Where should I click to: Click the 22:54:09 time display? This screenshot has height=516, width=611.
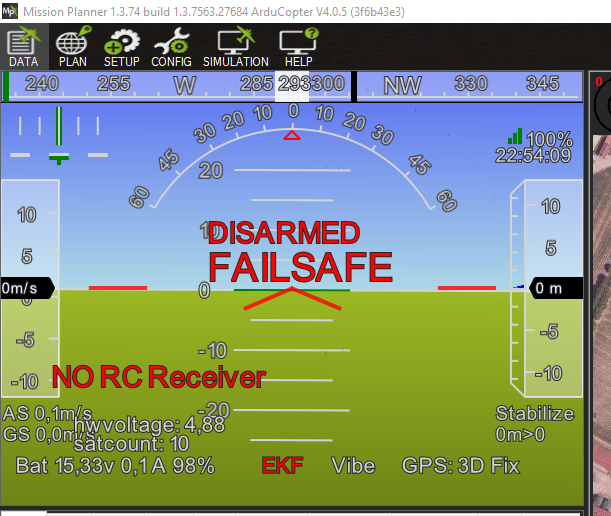click(x=533, y=156)
